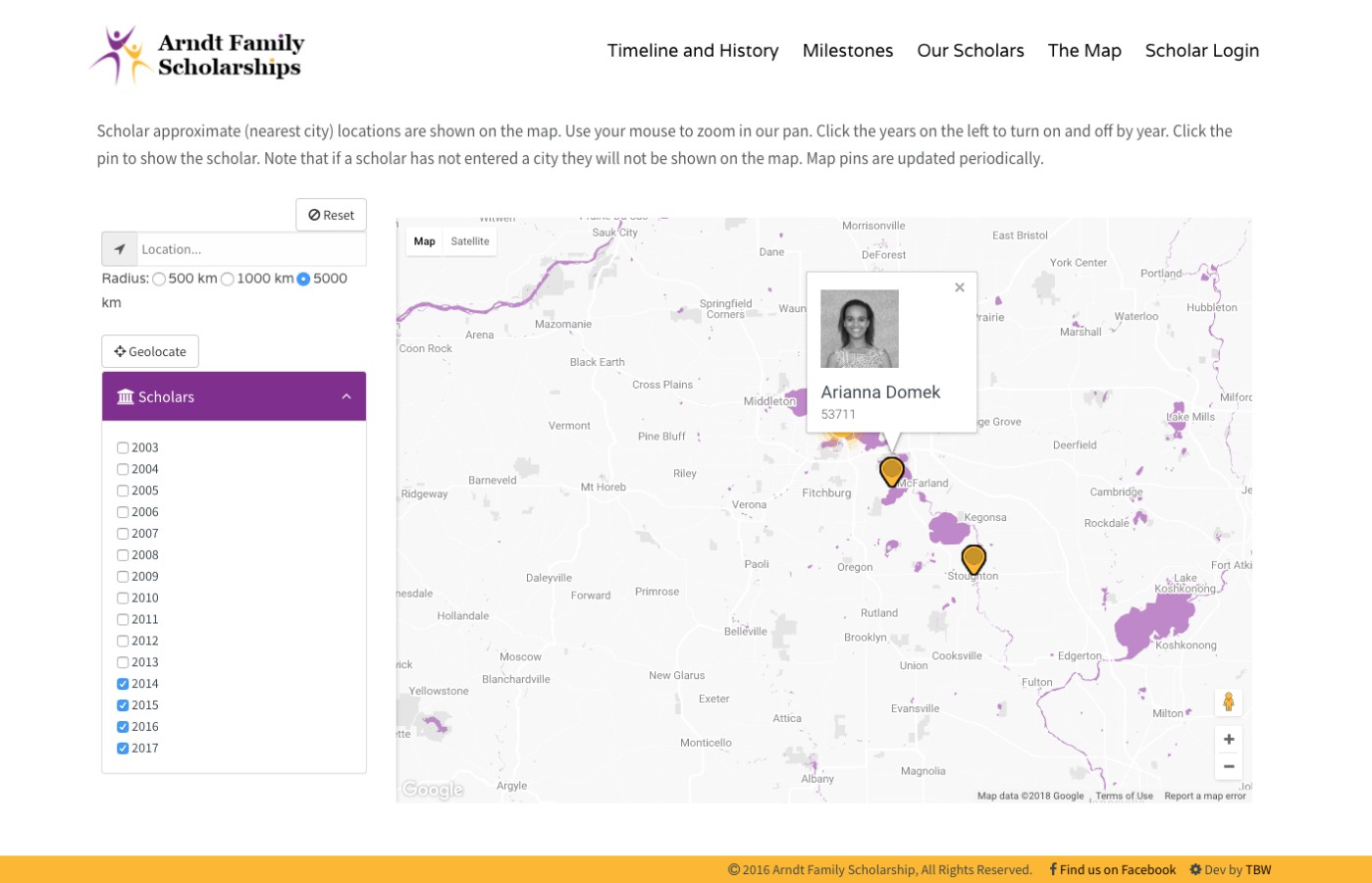Click the New Glarus label on map
Viewport: 1372px width, 883px height.
coord(676,675)
